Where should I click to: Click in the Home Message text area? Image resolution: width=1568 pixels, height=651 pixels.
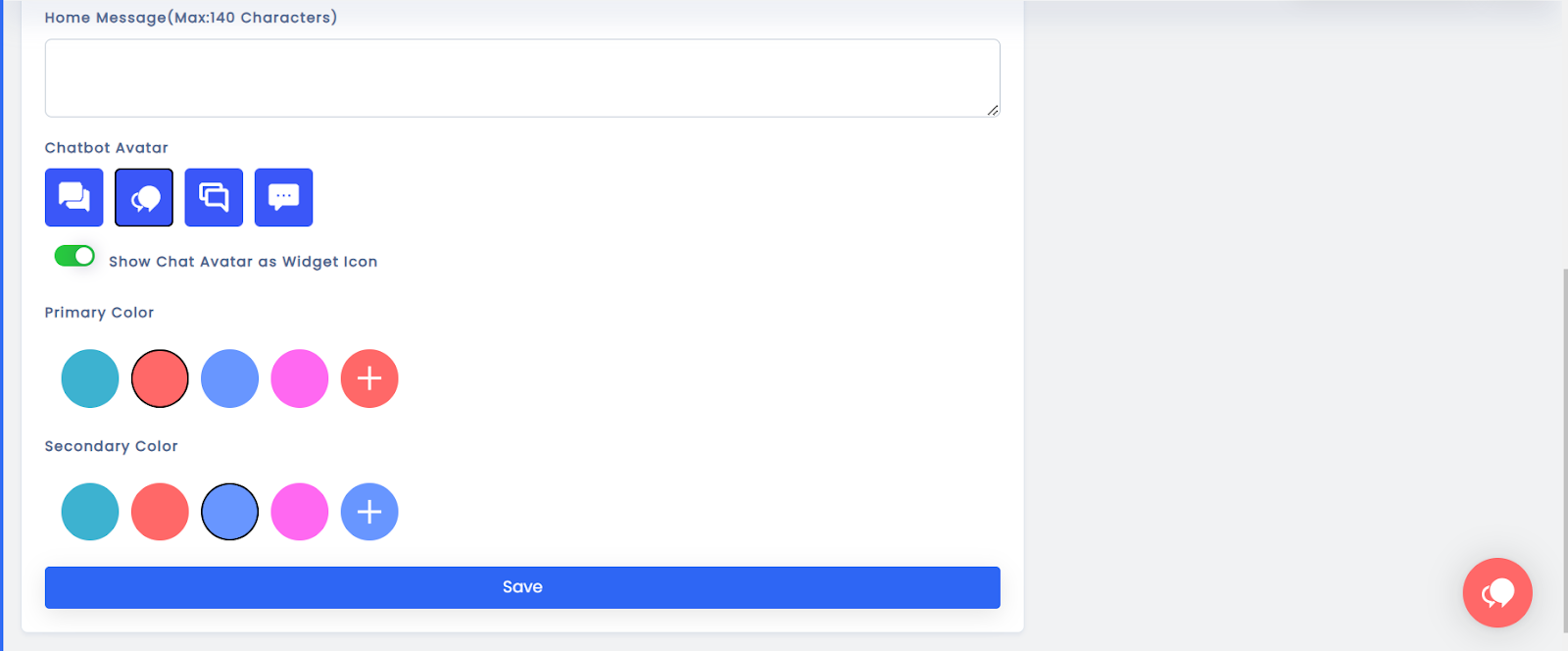522,78
